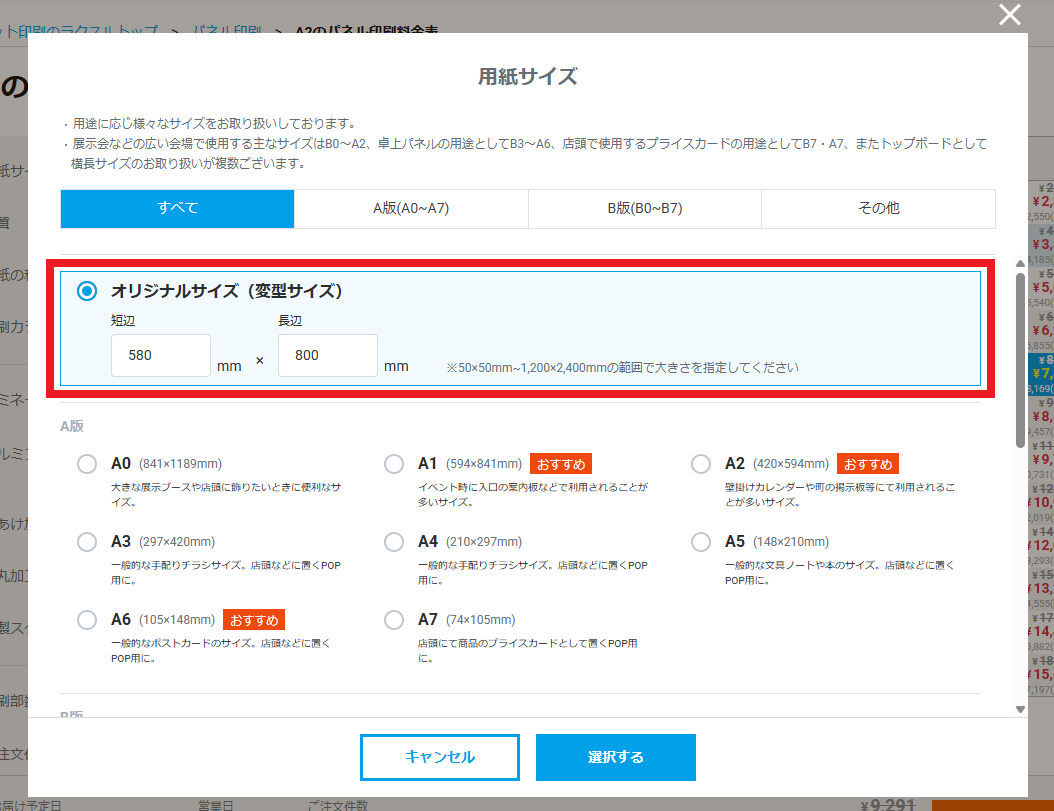Click the 長辺 length input showing 800
Screen dimensions: 1054x811
click(327, 355)
